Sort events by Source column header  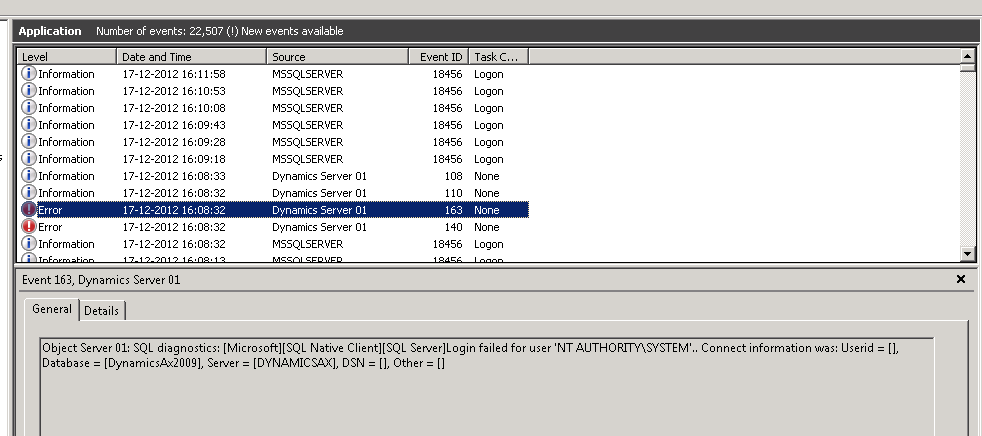338,56
